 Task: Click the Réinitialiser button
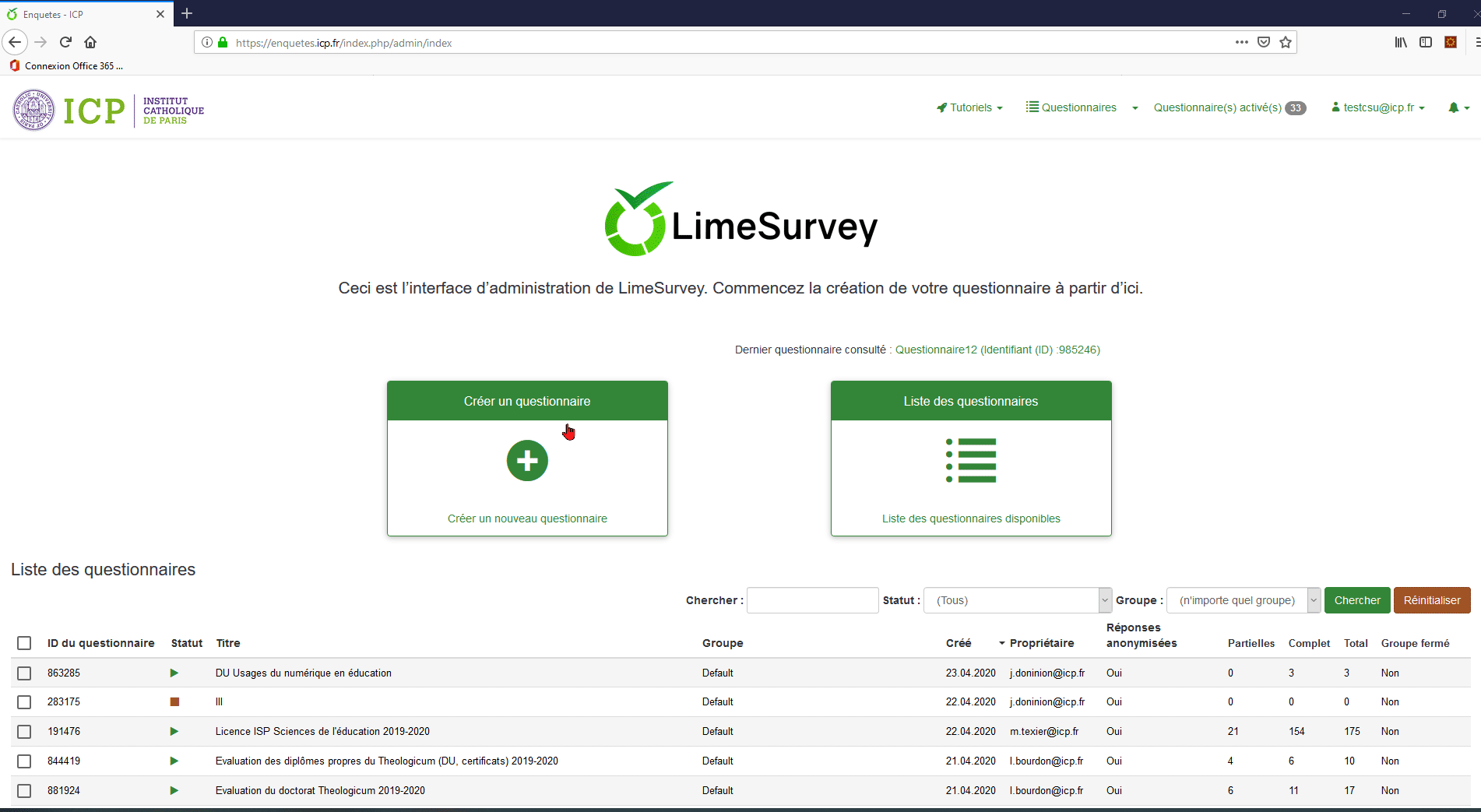(x=1431, y=600)
